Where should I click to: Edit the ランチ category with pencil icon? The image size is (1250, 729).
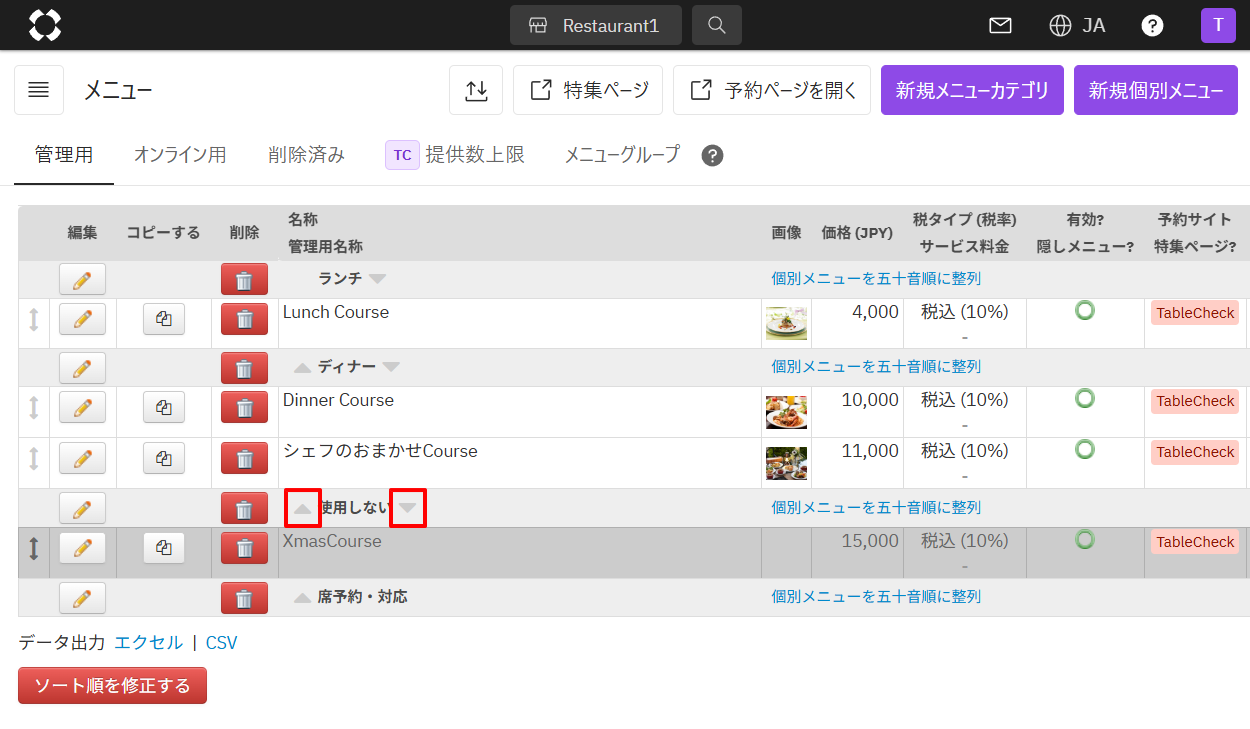coord(82,279)
